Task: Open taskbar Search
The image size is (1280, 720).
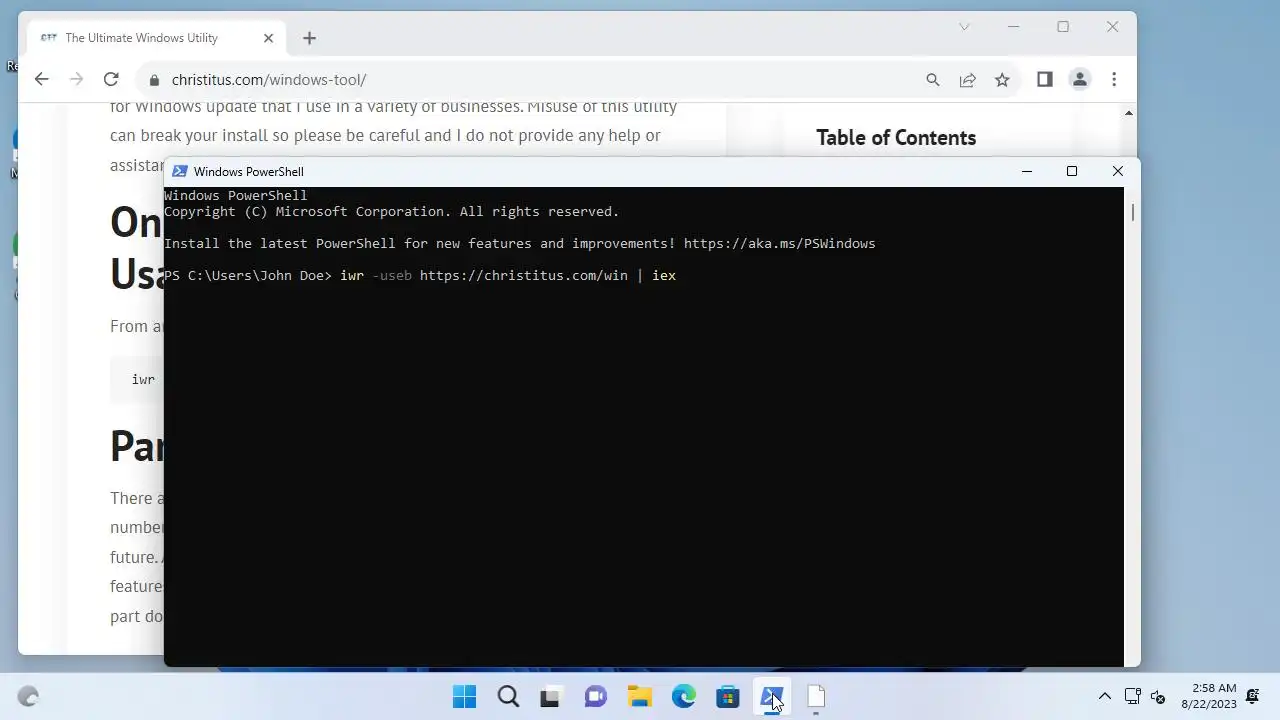Action: pos(508,696)
